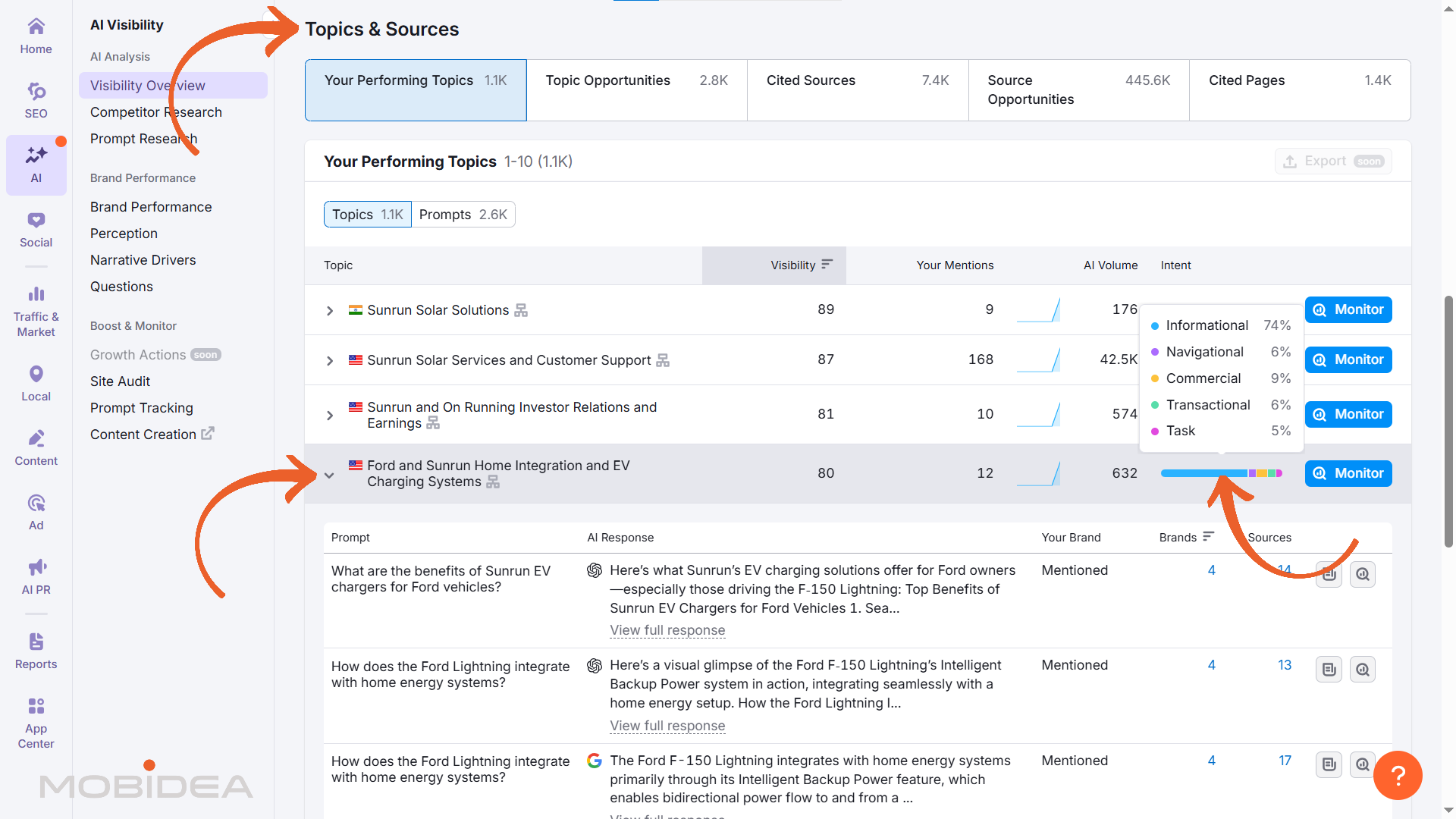The image size is (1456, 819).
Task: Click Monitor for Sunrun Solar Solutions
Action: coord(1348,309)
